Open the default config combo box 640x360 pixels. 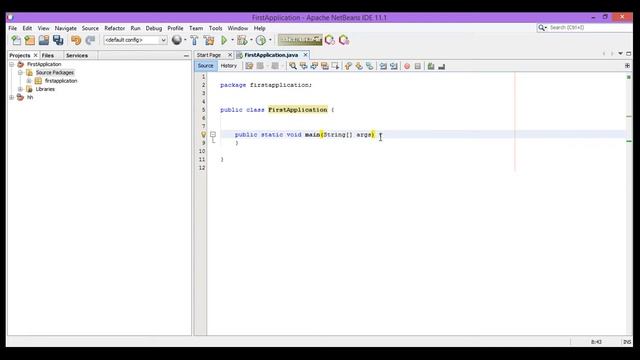click(x=135, y=40)
